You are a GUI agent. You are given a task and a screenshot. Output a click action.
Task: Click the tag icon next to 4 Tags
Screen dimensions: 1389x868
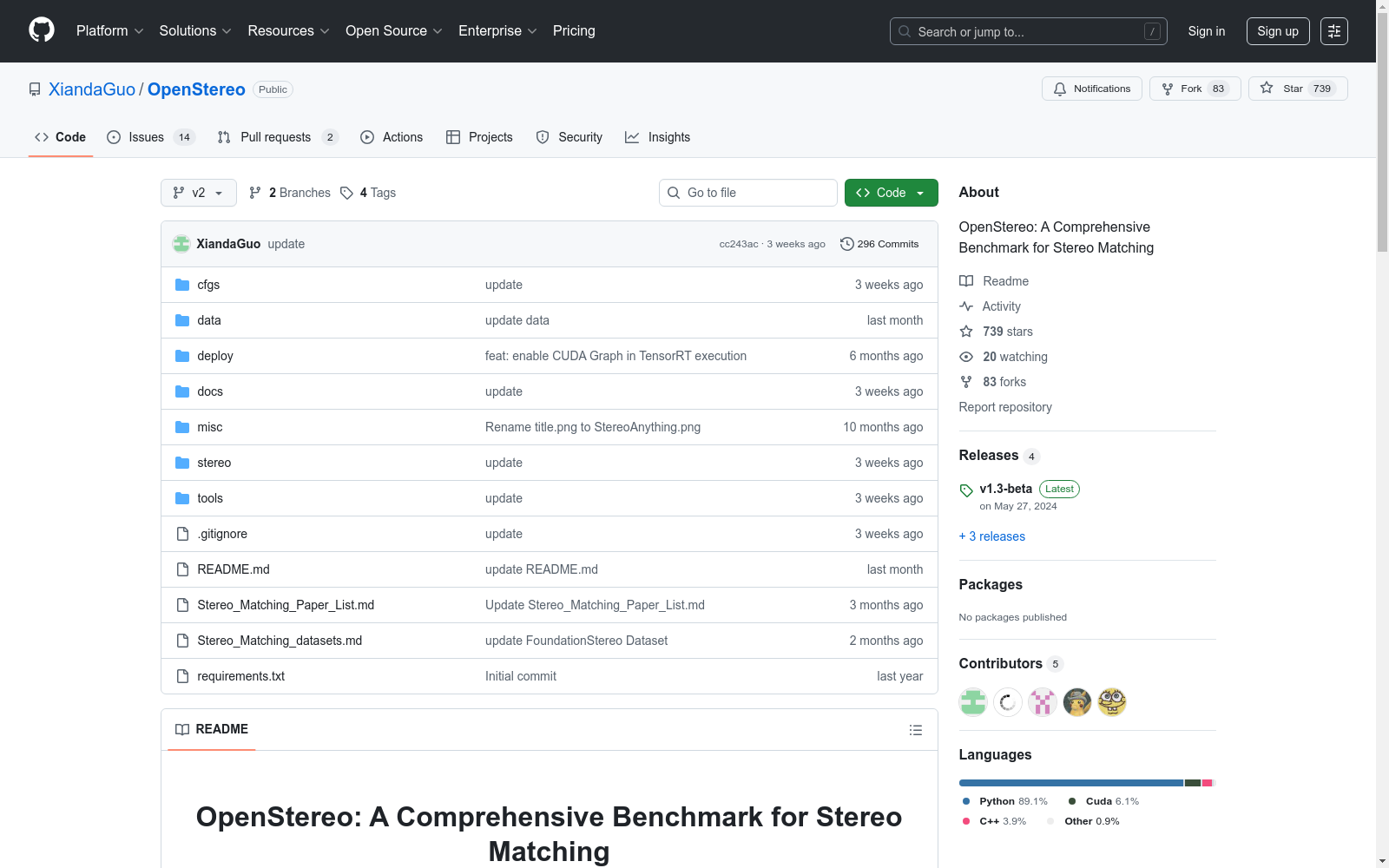pyautogui.click(x=346, y=193)
